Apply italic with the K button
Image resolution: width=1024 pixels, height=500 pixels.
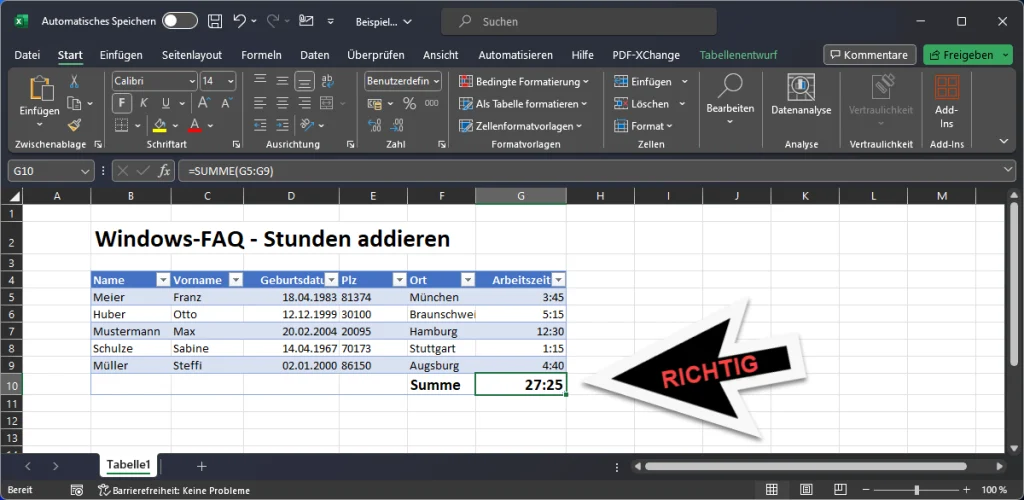tap(143, 103)
